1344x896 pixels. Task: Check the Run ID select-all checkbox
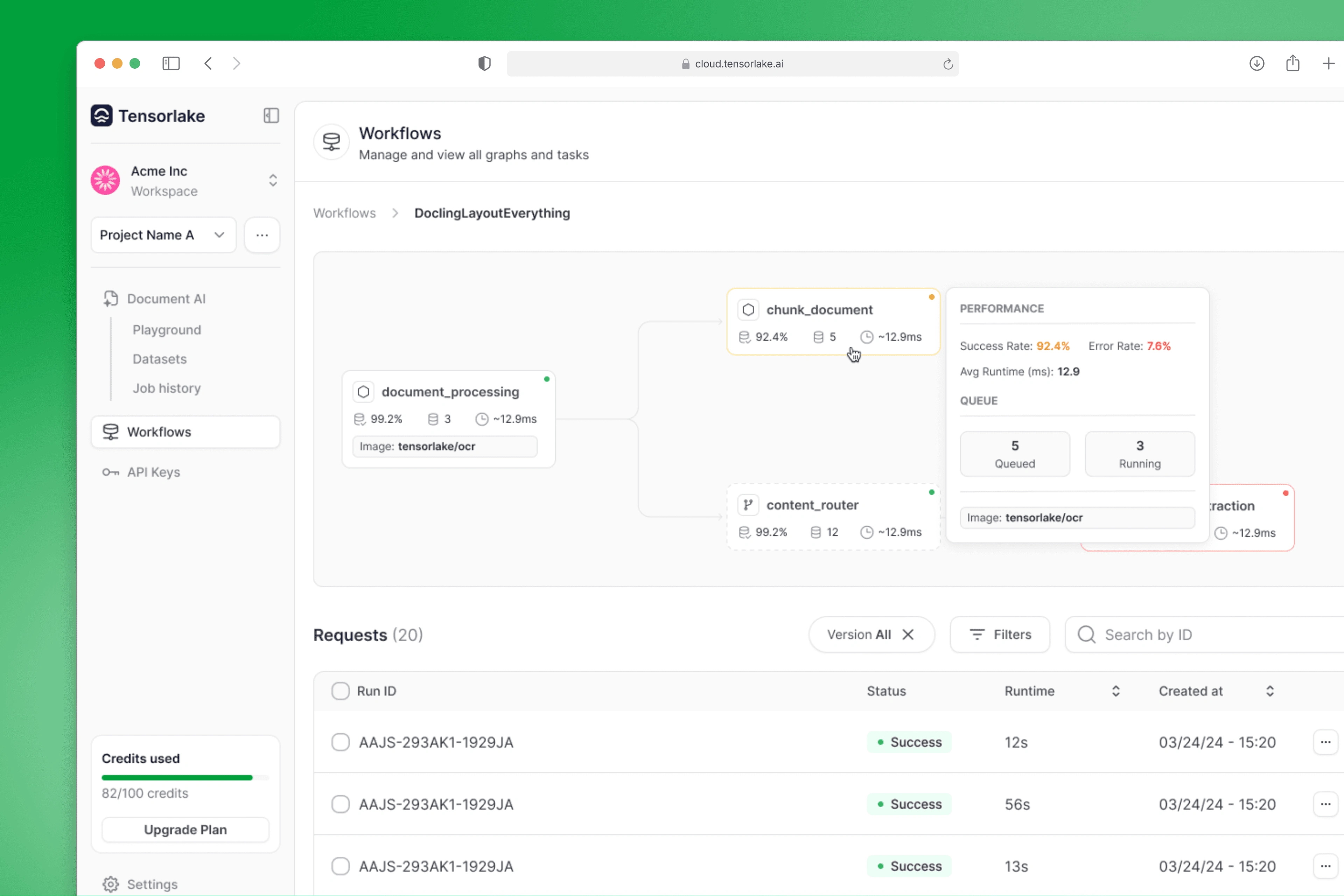(x=341, y=690)
